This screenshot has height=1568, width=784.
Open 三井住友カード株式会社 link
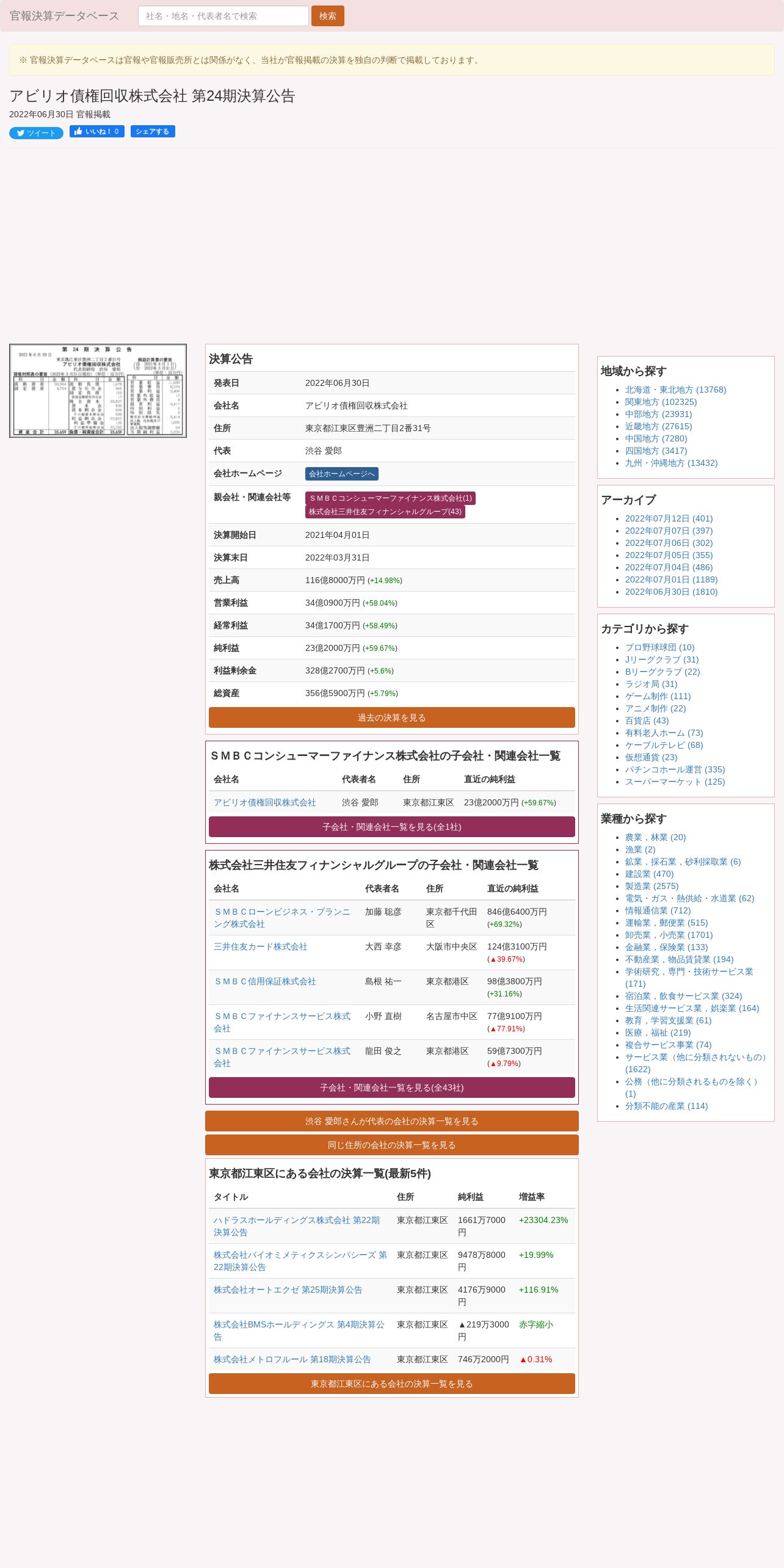[x=261, y=946]
